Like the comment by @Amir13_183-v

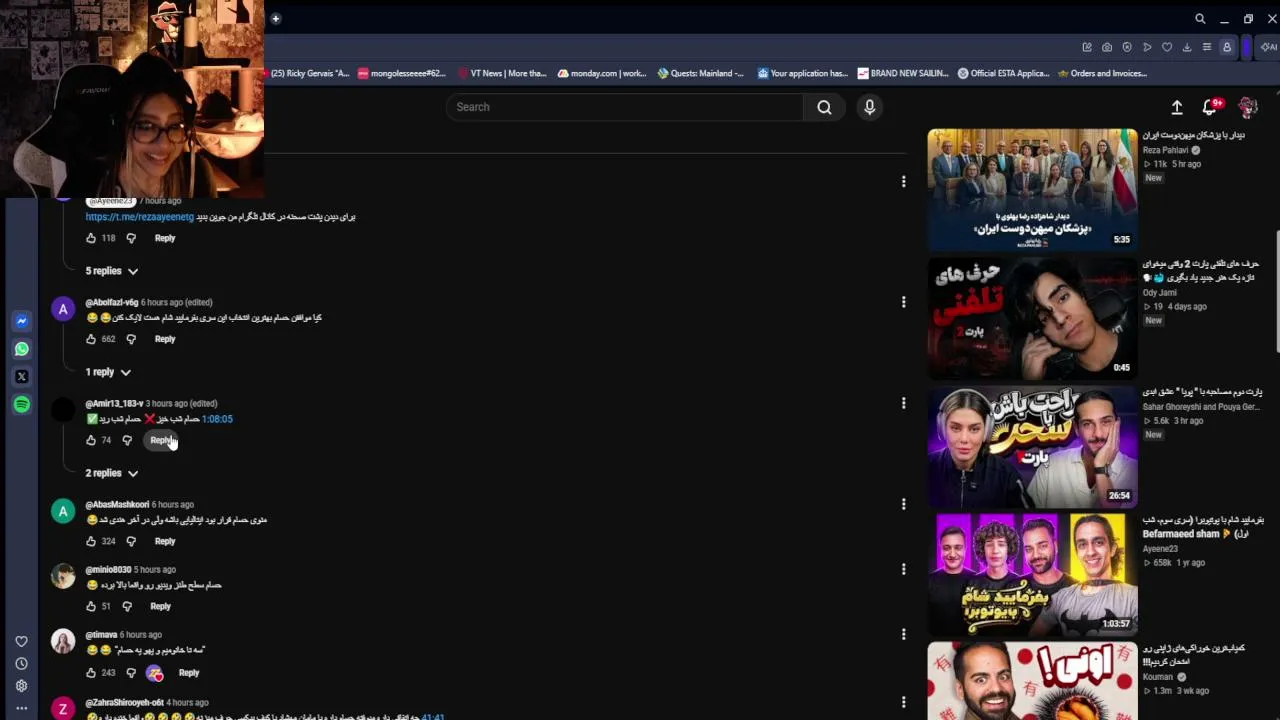91,440
